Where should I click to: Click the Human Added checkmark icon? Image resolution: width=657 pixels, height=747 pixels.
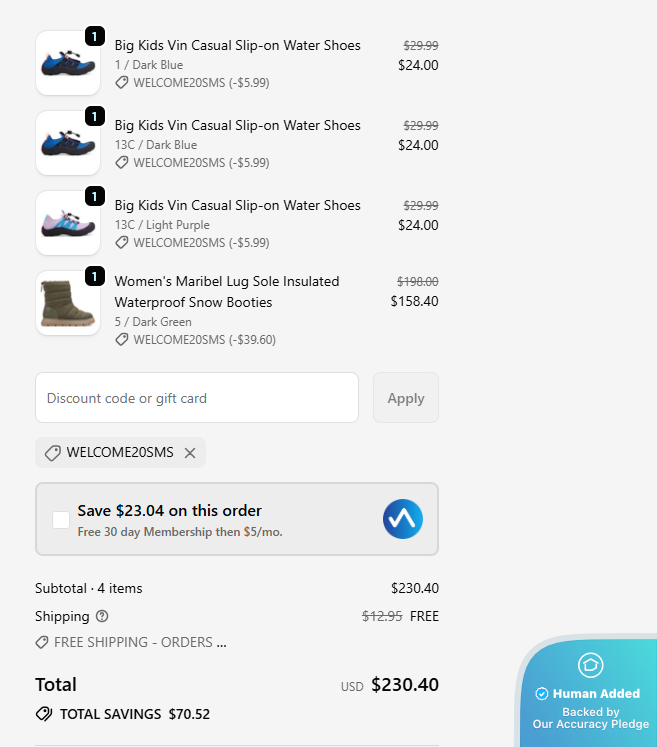tap(542, 693)
